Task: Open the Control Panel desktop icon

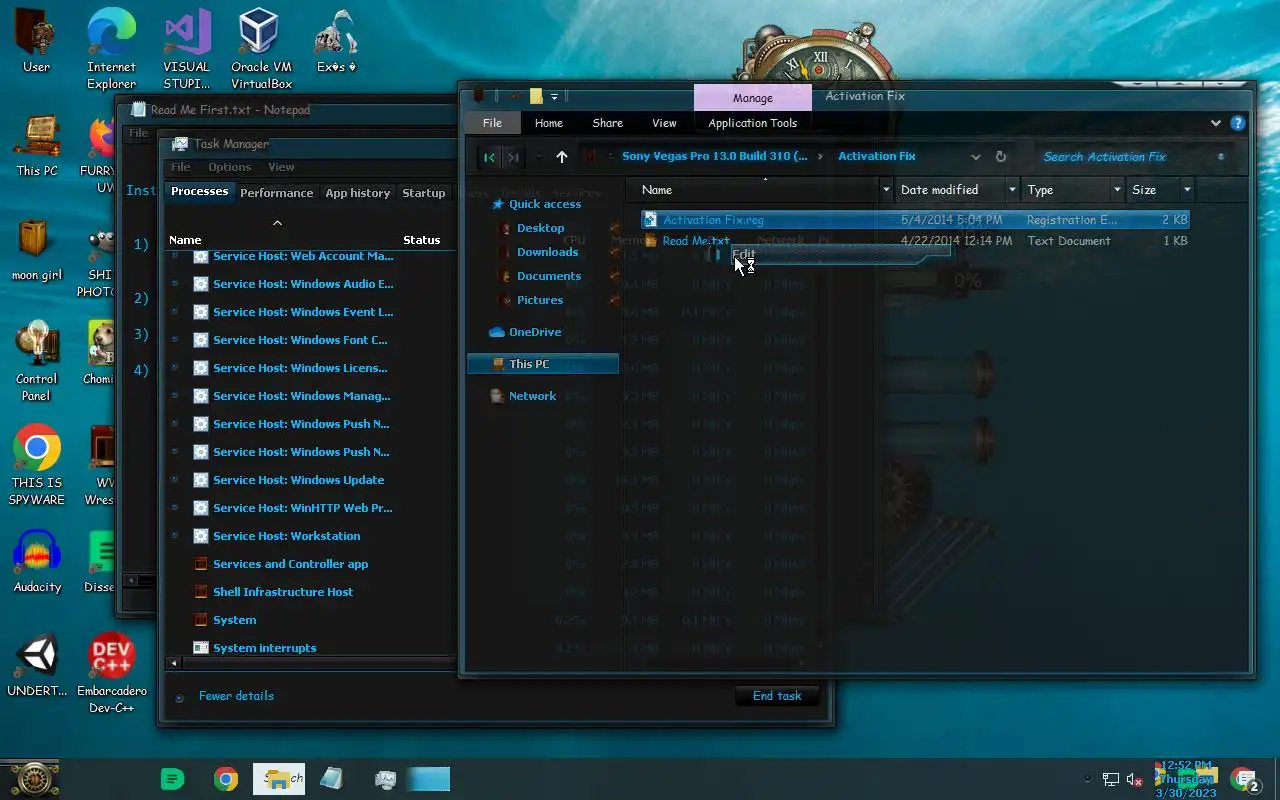Action: pos(36,361)
